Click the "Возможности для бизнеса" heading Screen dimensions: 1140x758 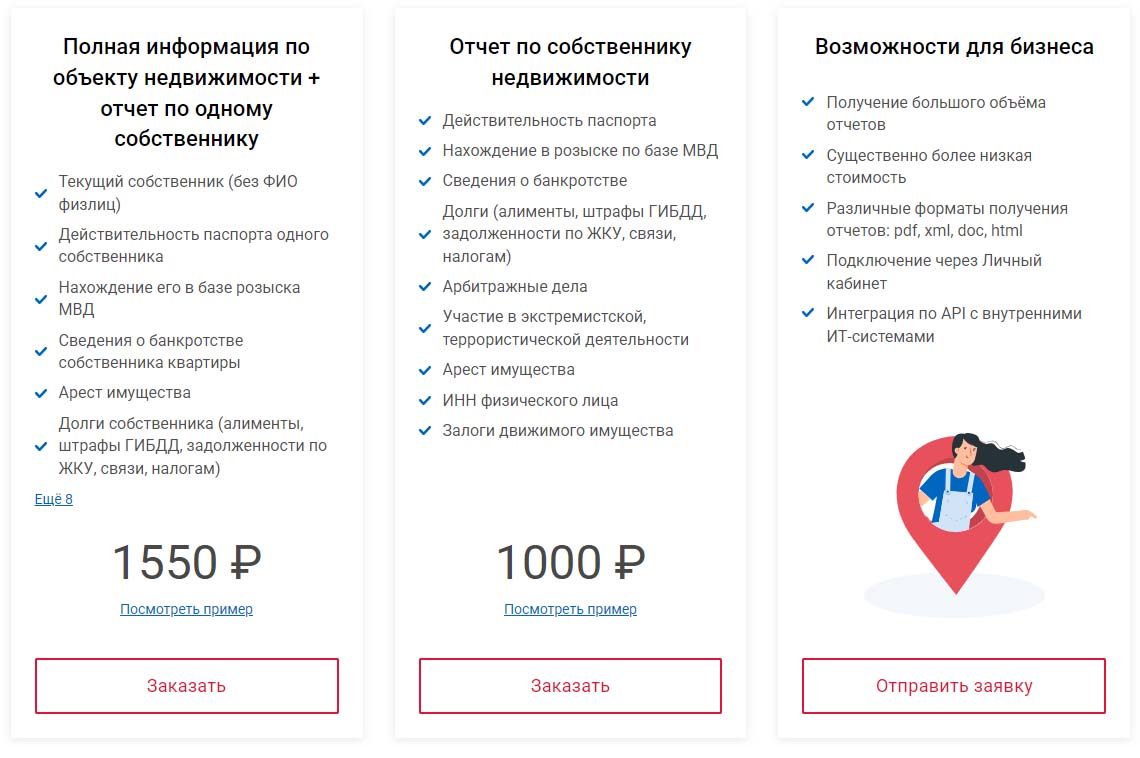point(954,47)
